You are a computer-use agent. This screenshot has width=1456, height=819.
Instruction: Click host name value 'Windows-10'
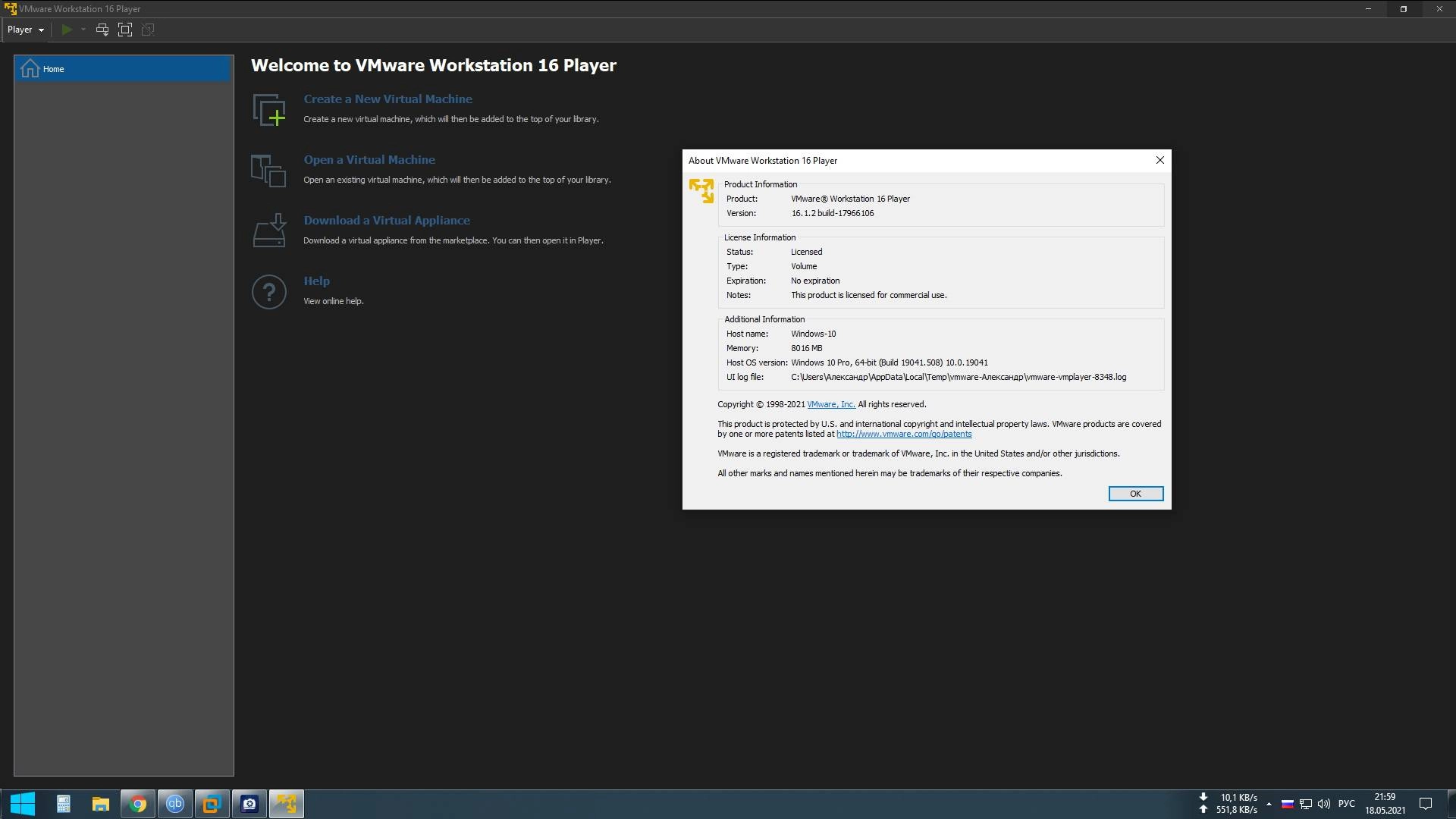click(813, 334)
